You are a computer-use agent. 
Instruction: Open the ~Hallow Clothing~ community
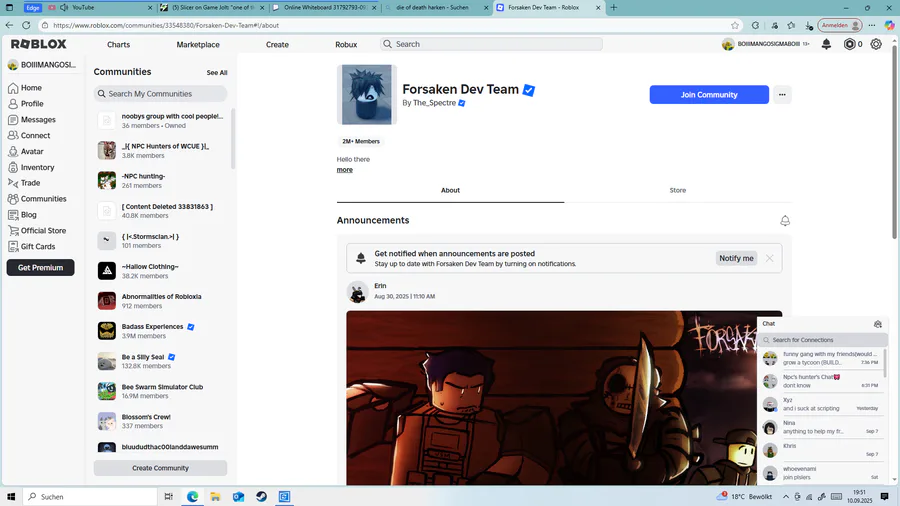click(x=161, y=271)
